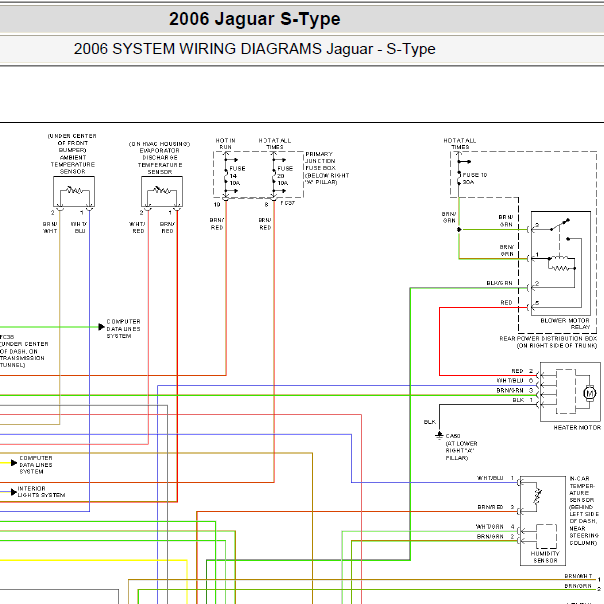
Task: Click the '2006 Jaguar S-Type' heading
Action: 255,19
